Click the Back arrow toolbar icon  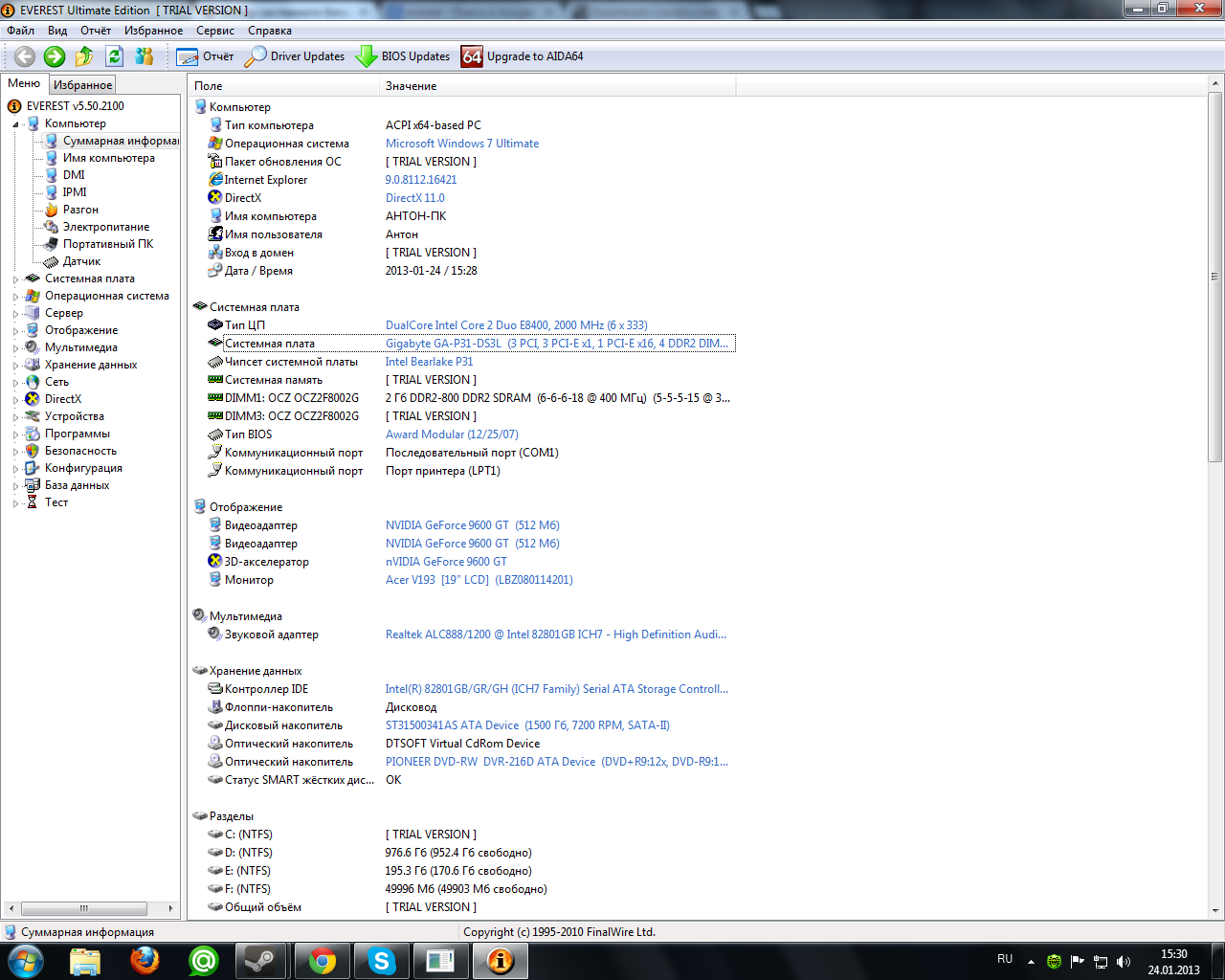coord(25,56)
